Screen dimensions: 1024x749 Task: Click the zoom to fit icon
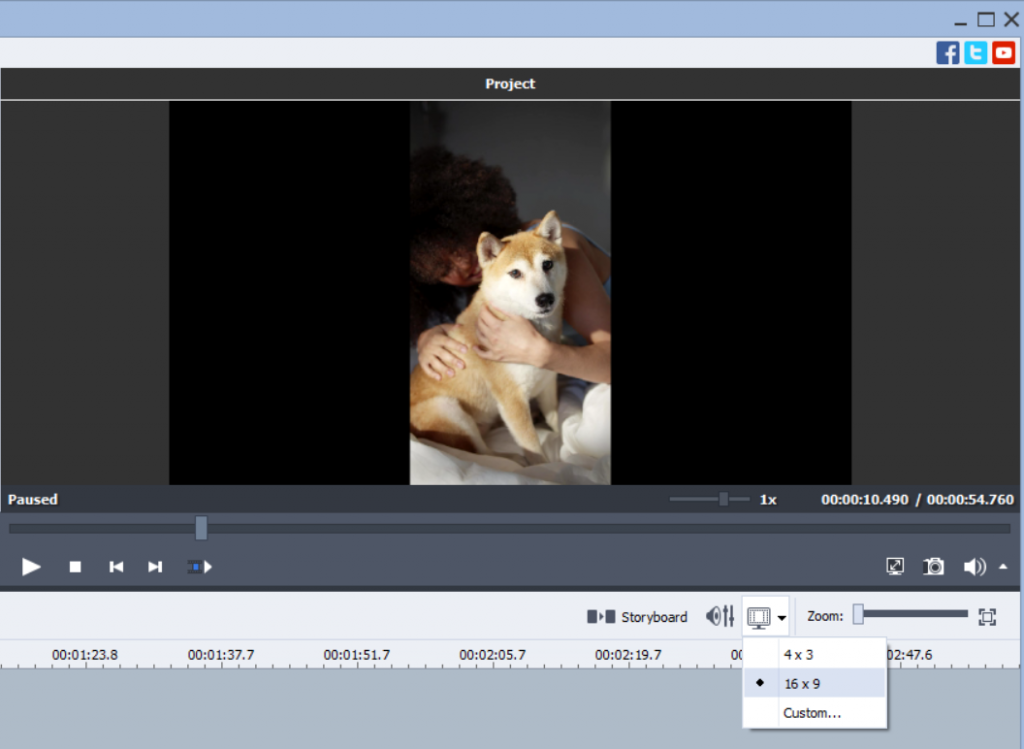click(987, 617)
